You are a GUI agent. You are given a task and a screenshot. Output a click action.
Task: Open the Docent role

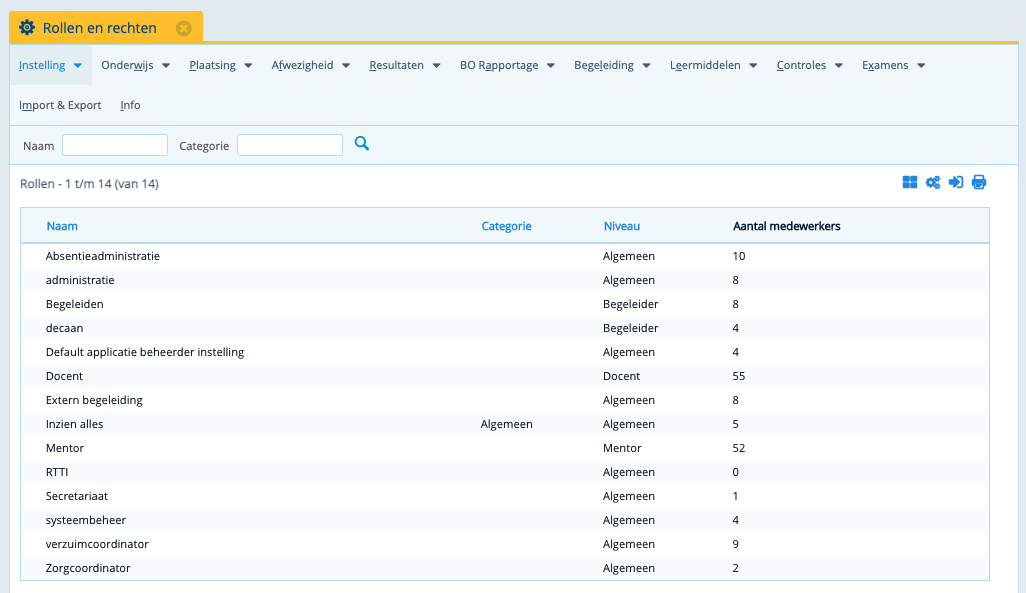tap(64, 376)
